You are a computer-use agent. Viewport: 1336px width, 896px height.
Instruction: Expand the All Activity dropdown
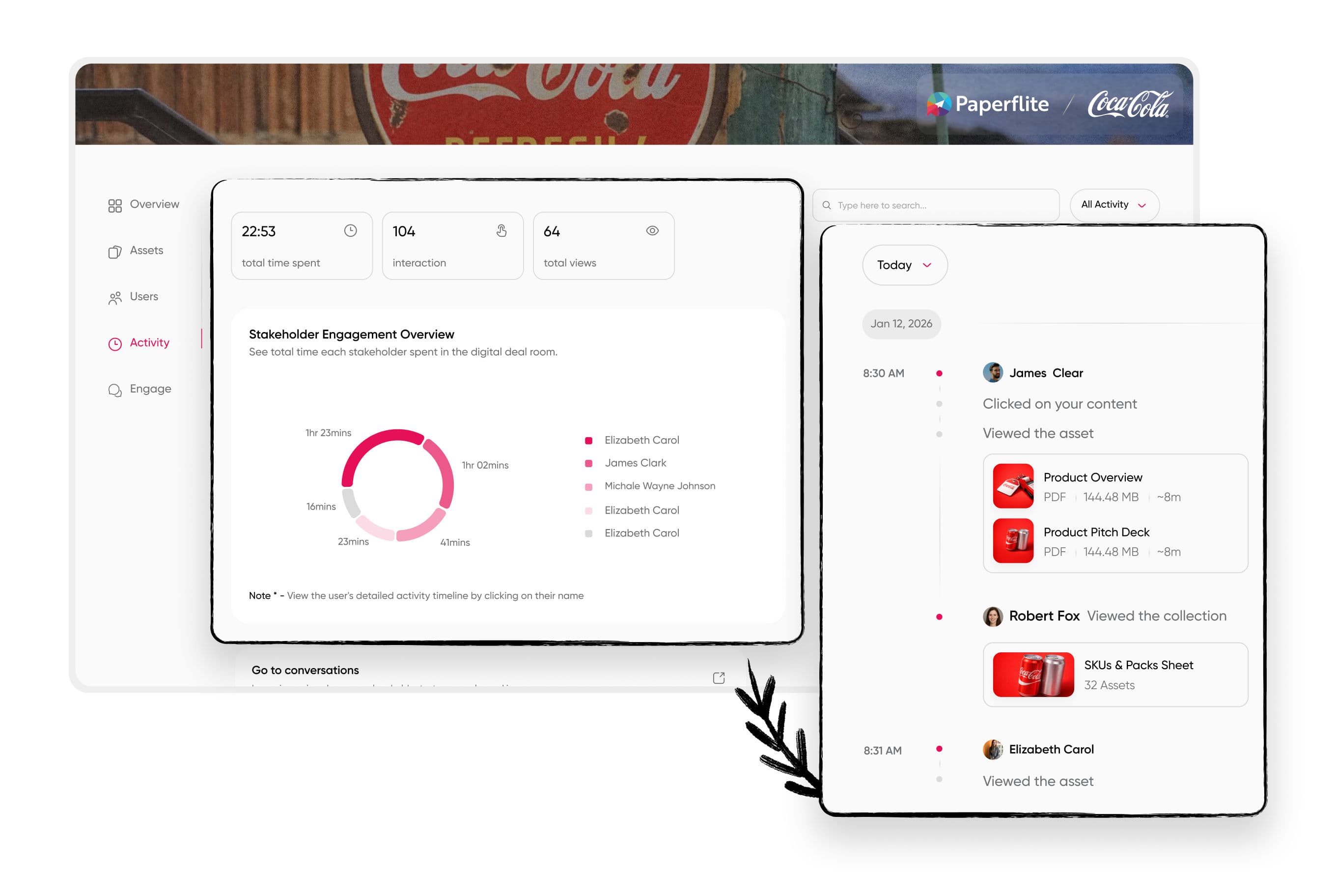pos(1114,205)
